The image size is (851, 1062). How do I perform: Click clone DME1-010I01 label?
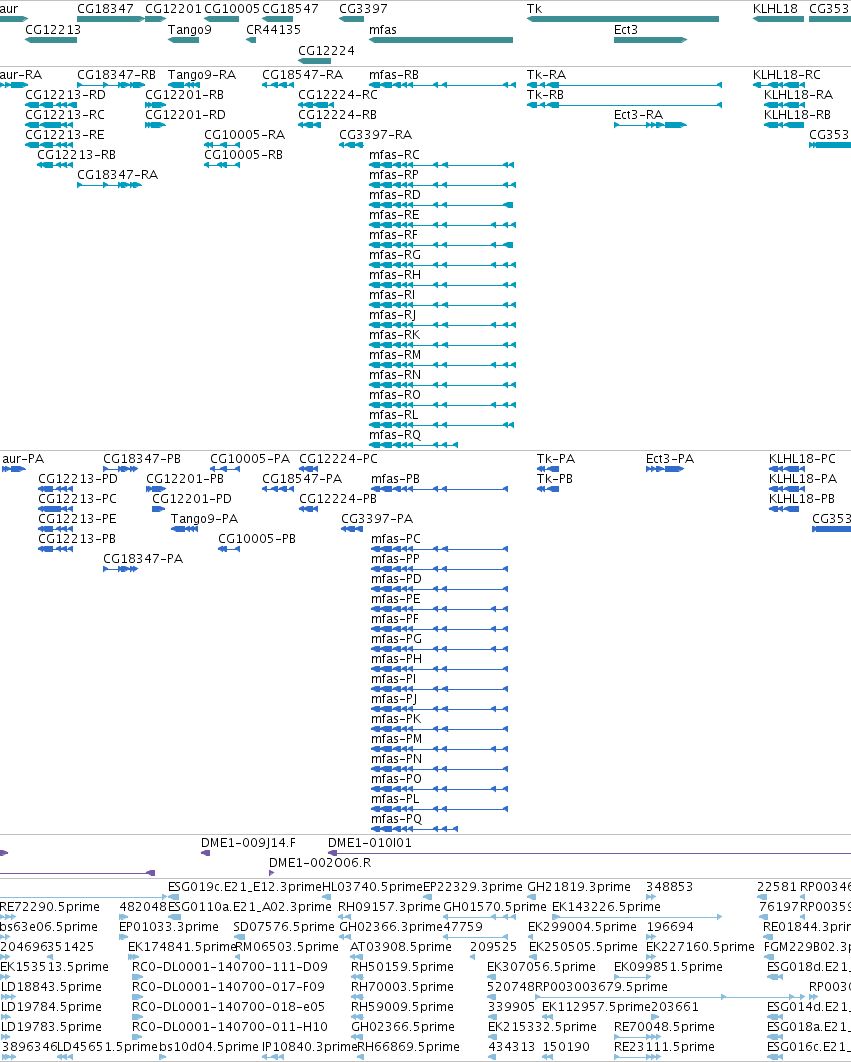tap(369, 843)
